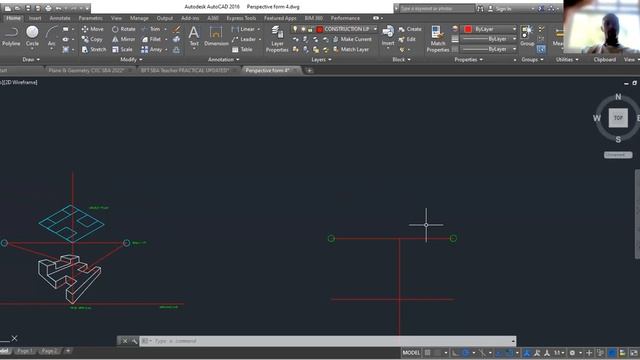This screenshot has height=360, width=640.
Task: Click the Linear dimension tool
Action: tap(243, 29)
